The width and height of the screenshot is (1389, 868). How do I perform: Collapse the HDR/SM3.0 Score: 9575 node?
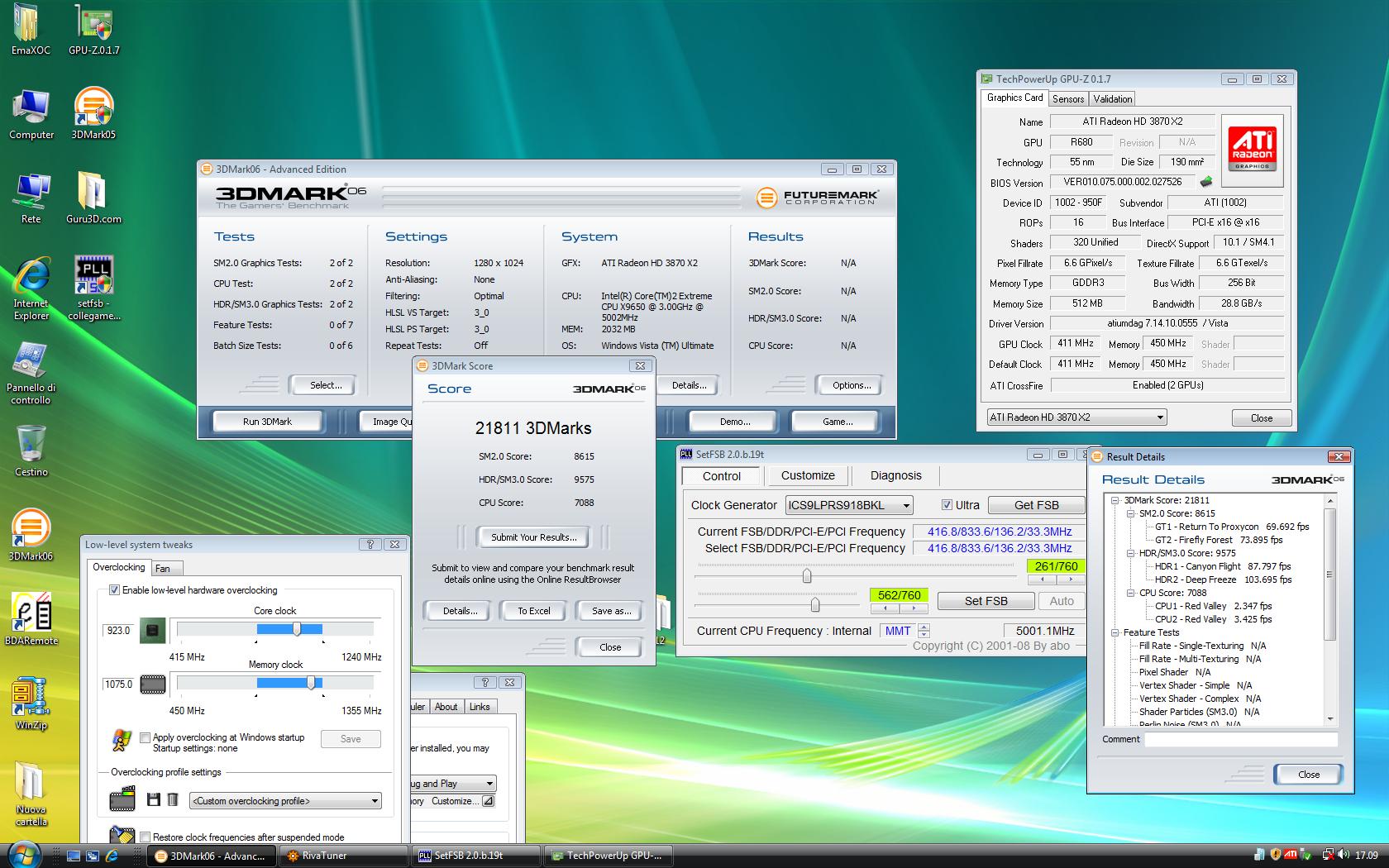pos(1130,553)
